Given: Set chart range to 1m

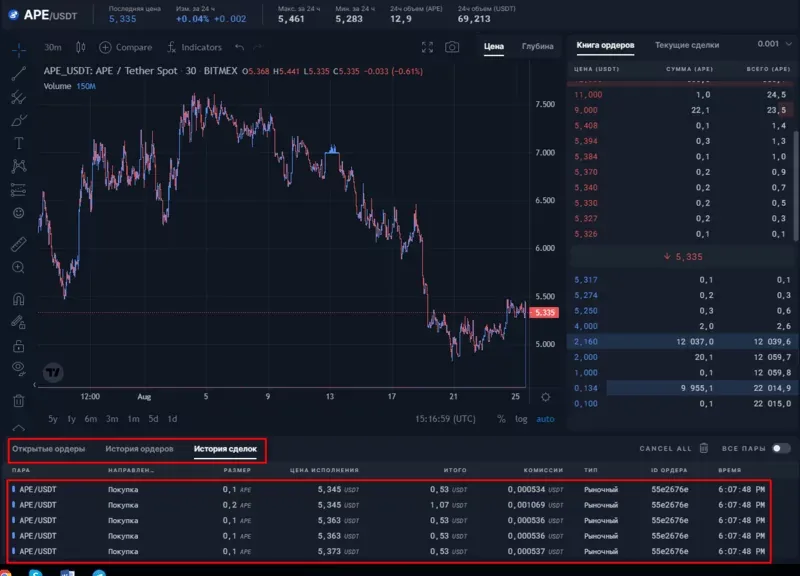Looking at the screenshot, I should (133, 419).
